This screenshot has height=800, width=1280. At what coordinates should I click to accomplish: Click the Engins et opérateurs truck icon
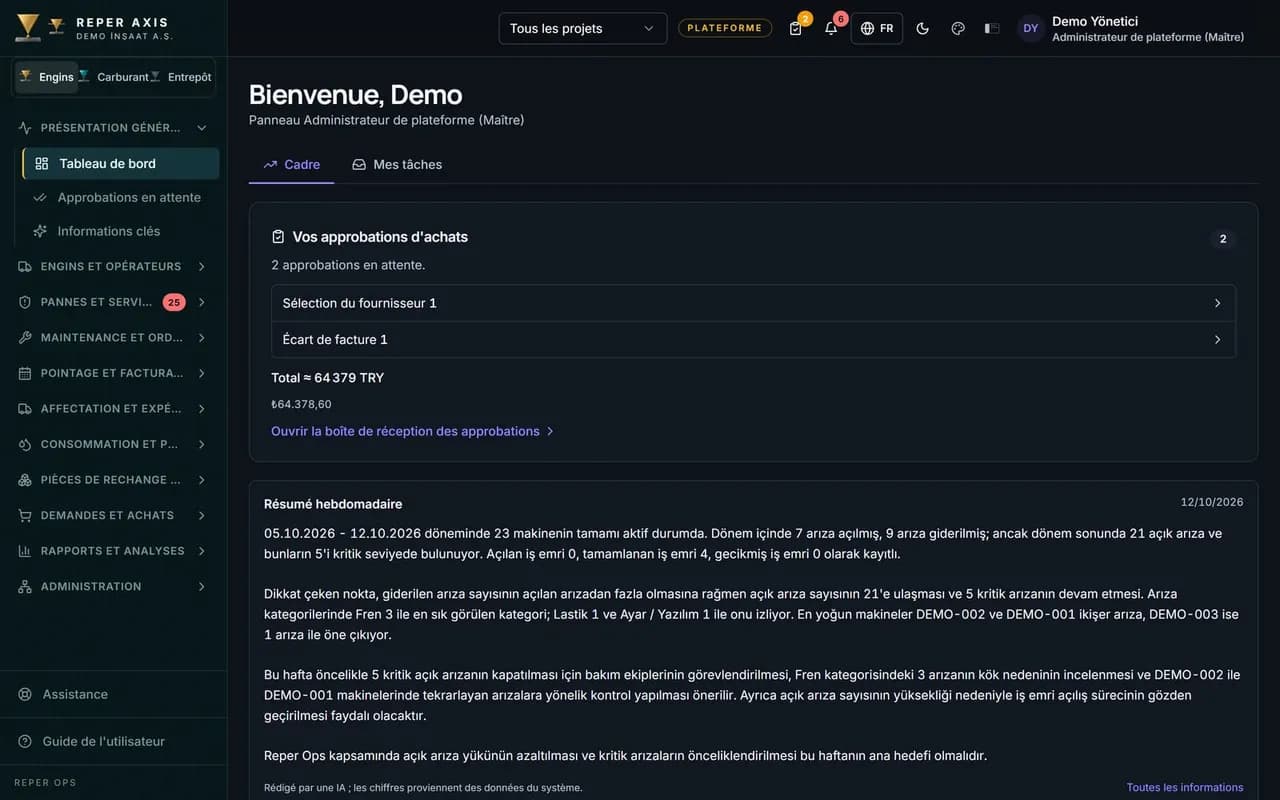(25, 267)
